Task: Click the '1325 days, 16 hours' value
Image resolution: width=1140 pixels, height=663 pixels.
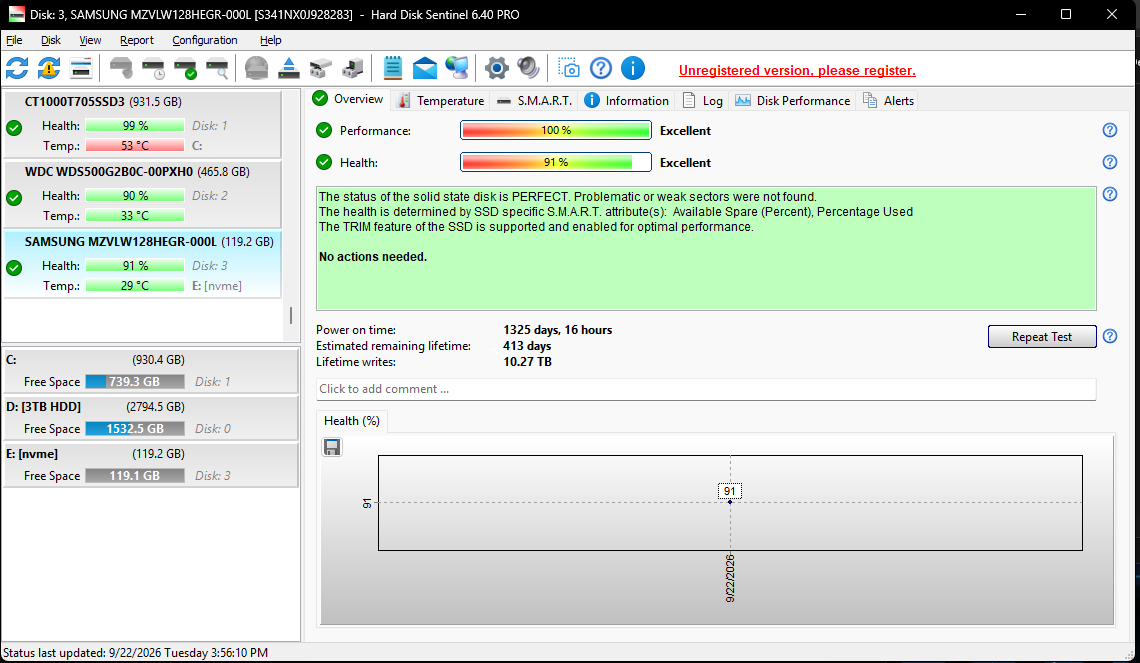Action: [558, 330]
